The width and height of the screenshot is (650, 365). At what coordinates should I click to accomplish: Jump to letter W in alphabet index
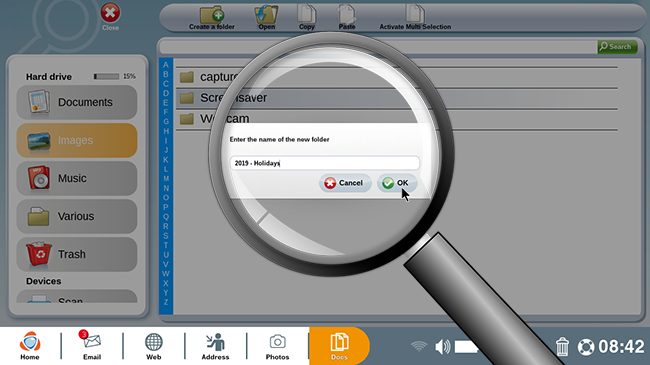(x=166, y=274)
